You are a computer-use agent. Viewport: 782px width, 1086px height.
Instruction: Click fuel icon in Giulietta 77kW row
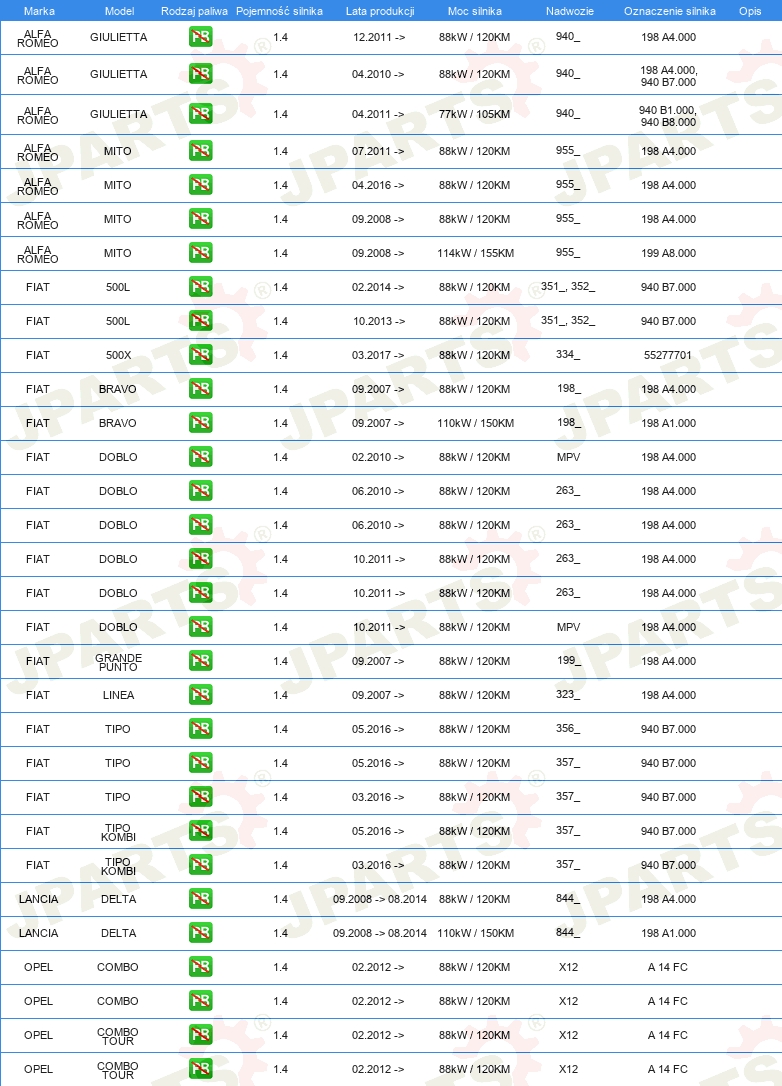pos(200,114)
